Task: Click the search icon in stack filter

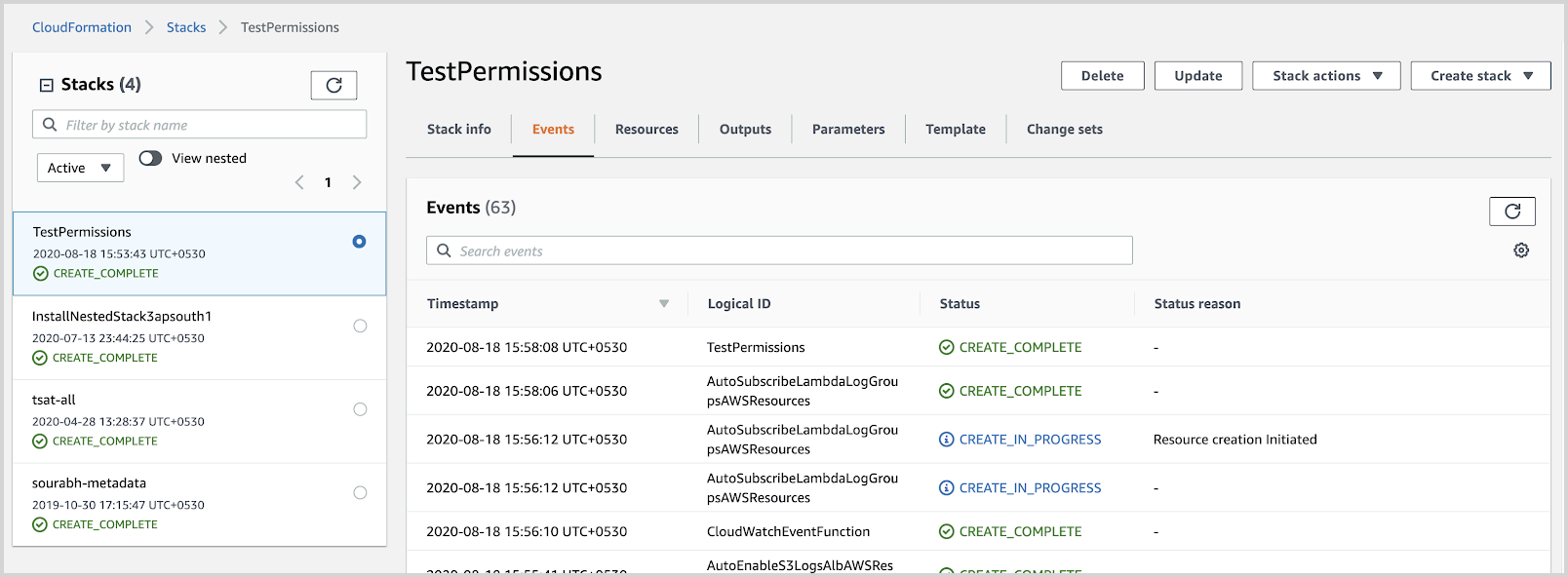Action: point(50,125)
